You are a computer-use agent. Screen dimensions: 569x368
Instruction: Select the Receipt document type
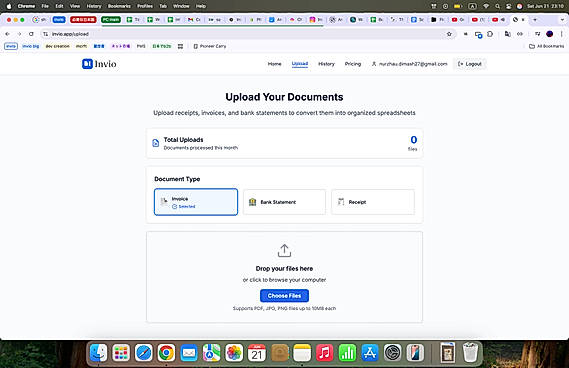[373, 202]
